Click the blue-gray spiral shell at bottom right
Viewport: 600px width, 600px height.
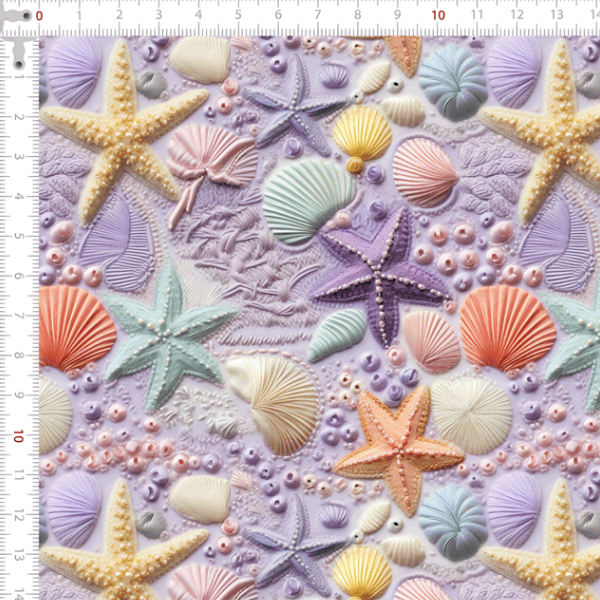[451, 519]
